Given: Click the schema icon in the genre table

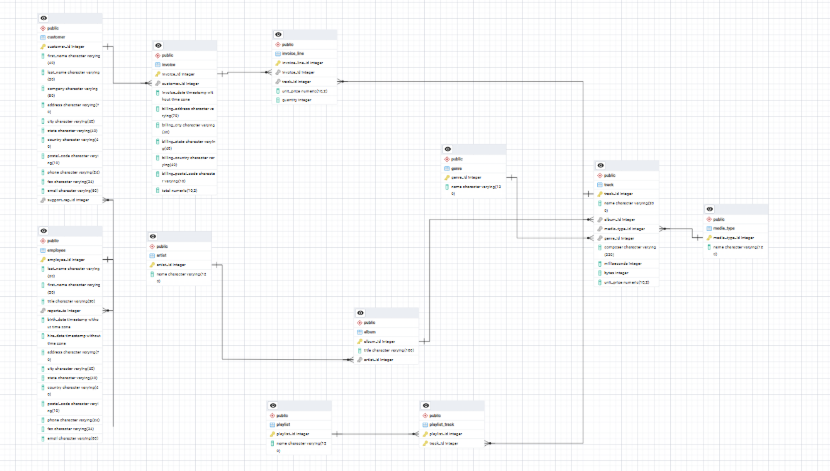Looking at the screenshot, I should (x=447, y=159).
